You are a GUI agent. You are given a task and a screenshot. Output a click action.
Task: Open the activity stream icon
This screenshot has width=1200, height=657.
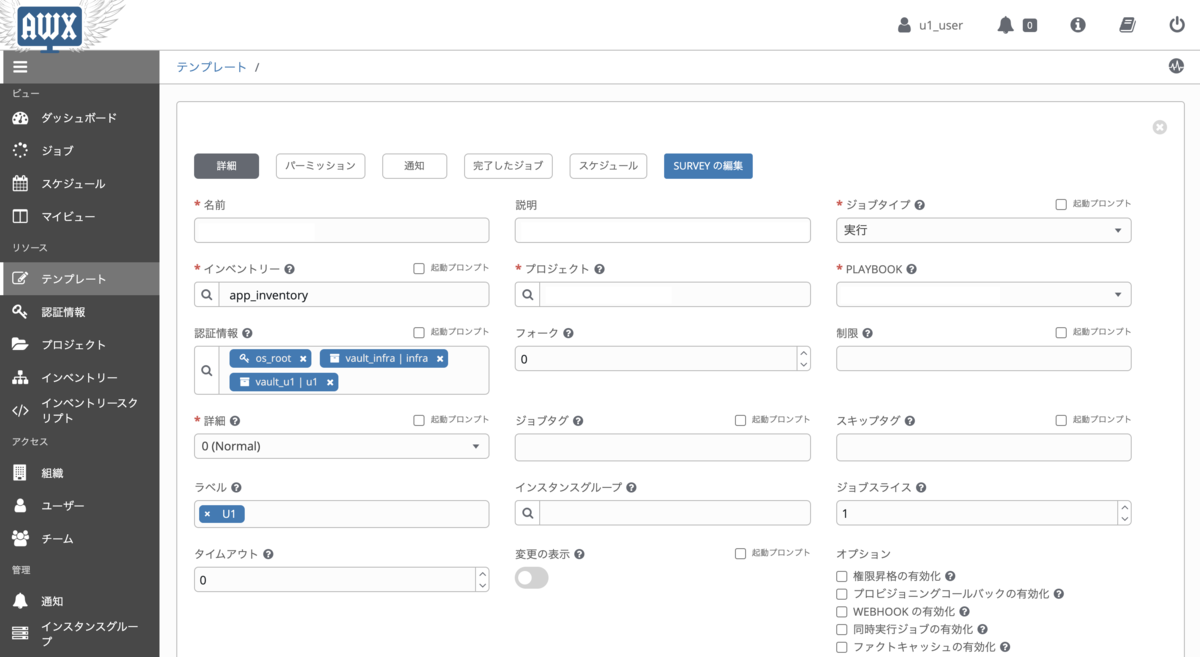1176,66
